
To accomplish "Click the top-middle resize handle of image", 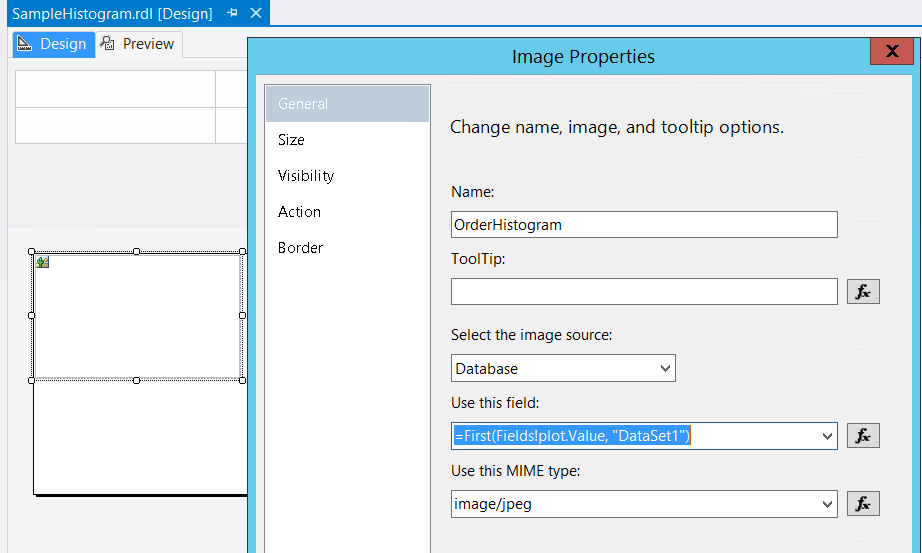I will pyautogui.click(x=136, y=251).
